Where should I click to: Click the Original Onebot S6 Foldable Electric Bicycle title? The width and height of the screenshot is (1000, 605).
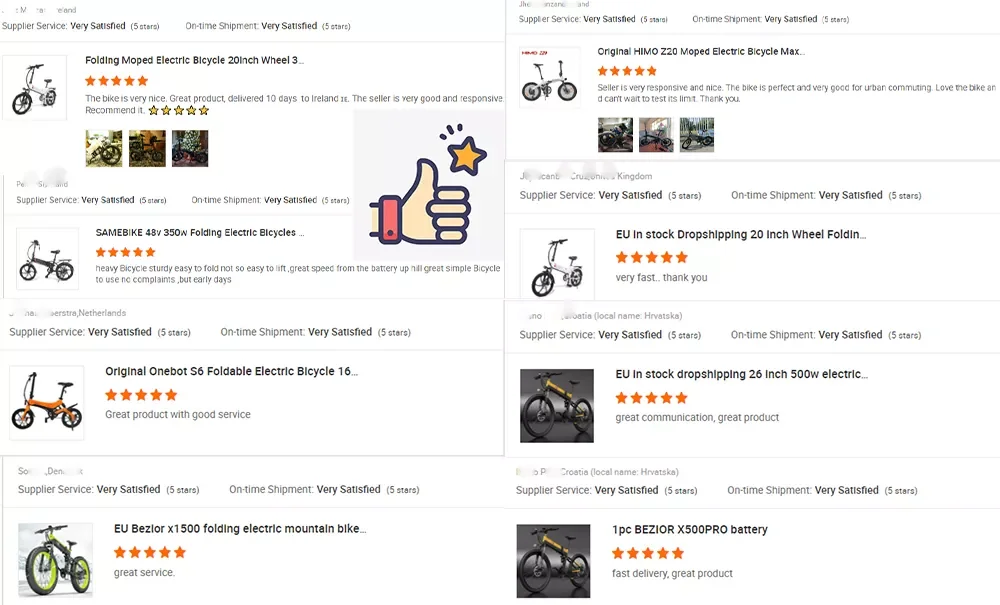232,371
